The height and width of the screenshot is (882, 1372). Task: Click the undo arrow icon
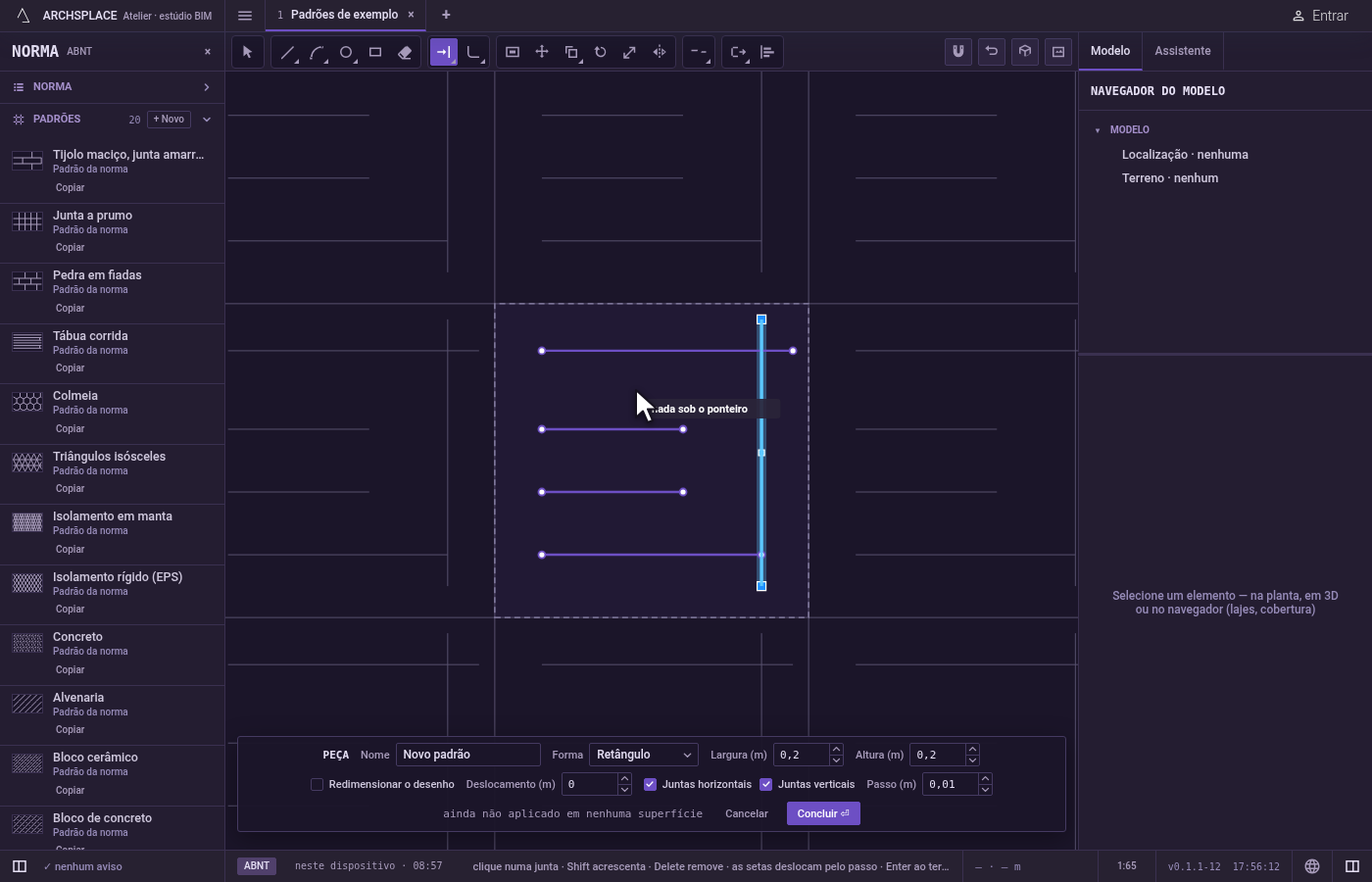(992, 52)
